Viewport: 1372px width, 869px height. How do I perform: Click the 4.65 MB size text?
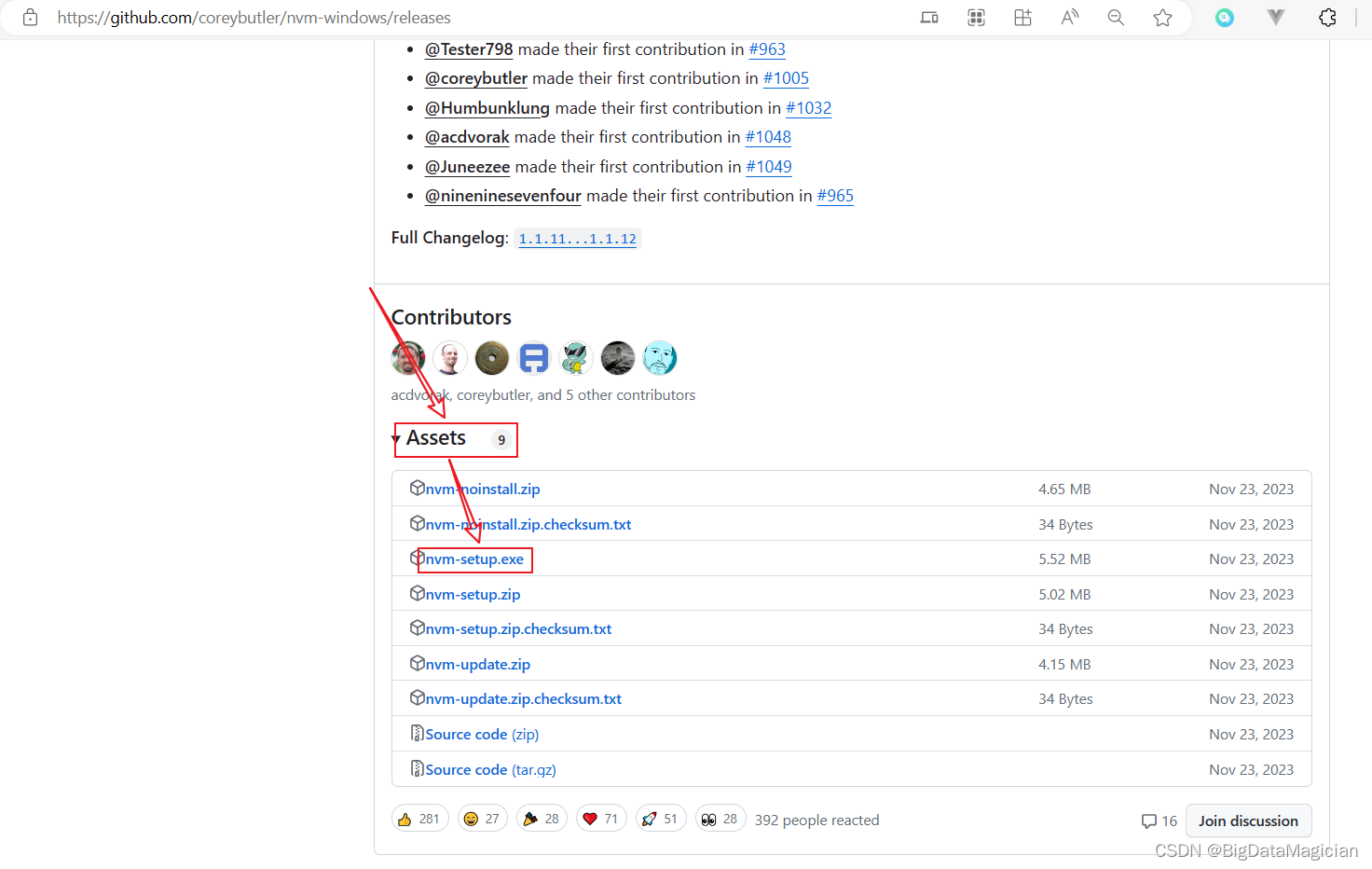point(1064,489)
